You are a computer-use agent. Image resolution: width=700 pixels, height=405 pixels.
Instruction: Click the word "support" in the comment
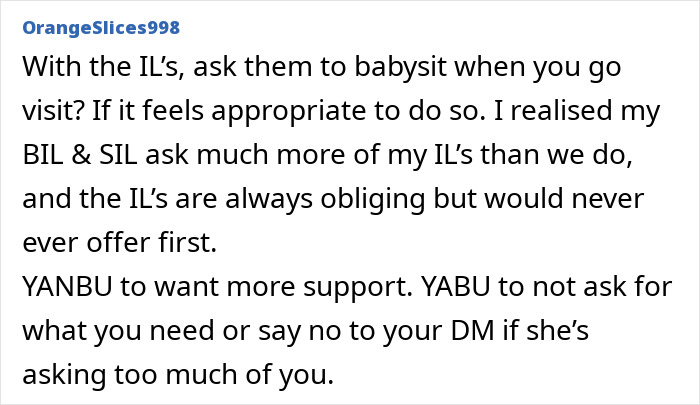point(357,287)
